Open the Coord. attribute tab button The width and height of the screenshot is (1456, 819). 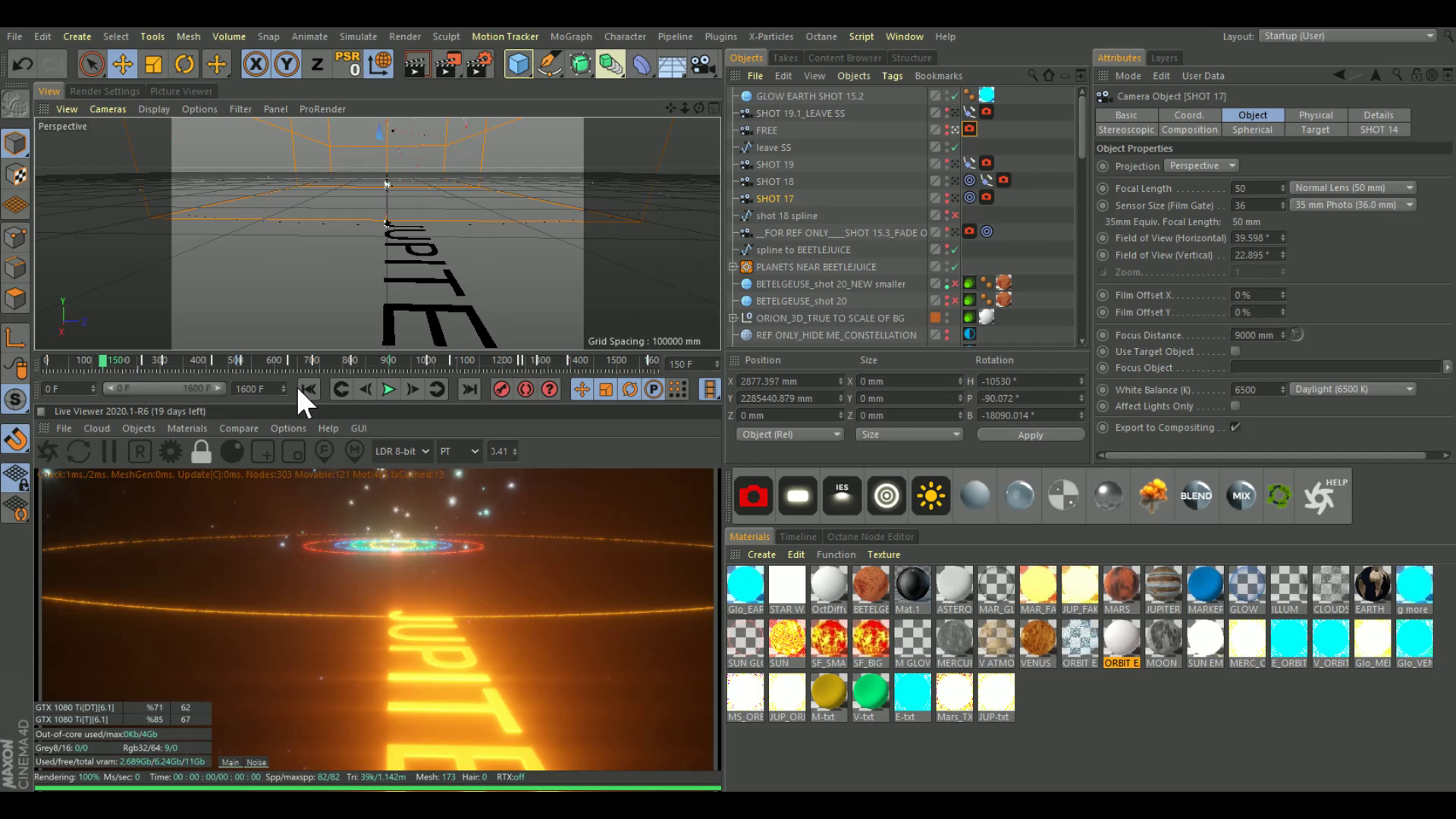click(1188, 115)
